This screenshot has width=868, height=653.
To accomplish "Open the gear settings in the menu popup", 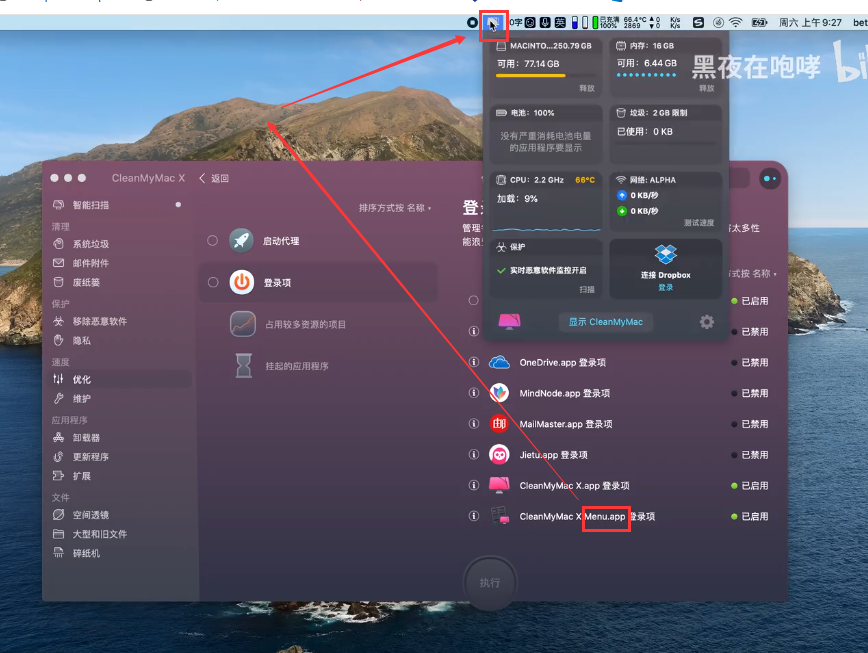I will [x=707, y=322].
